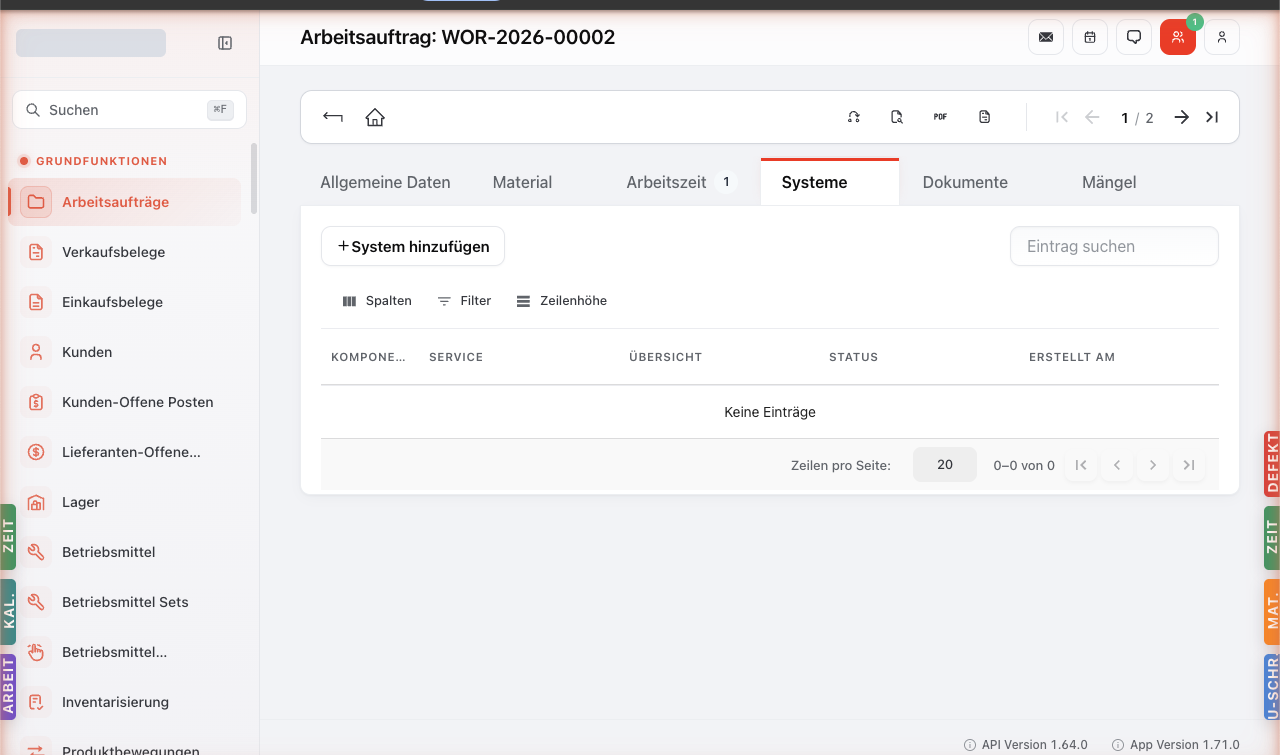1280x755 pixels.
Task: Open Lager in the sidebar
Action: coord(125,502)
